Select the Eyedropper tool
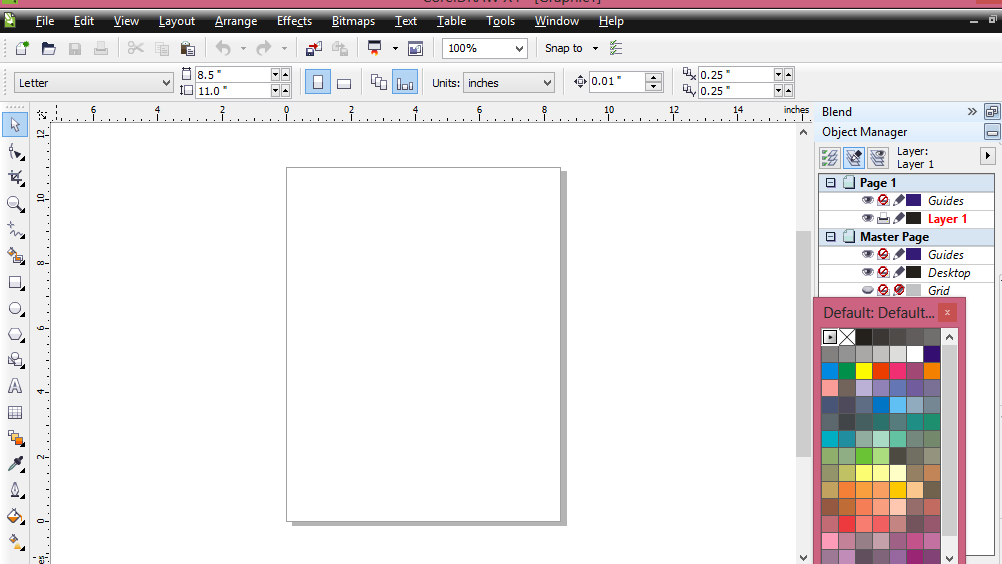The width and height of the screenshot is (1002, 564). [15, 464]
